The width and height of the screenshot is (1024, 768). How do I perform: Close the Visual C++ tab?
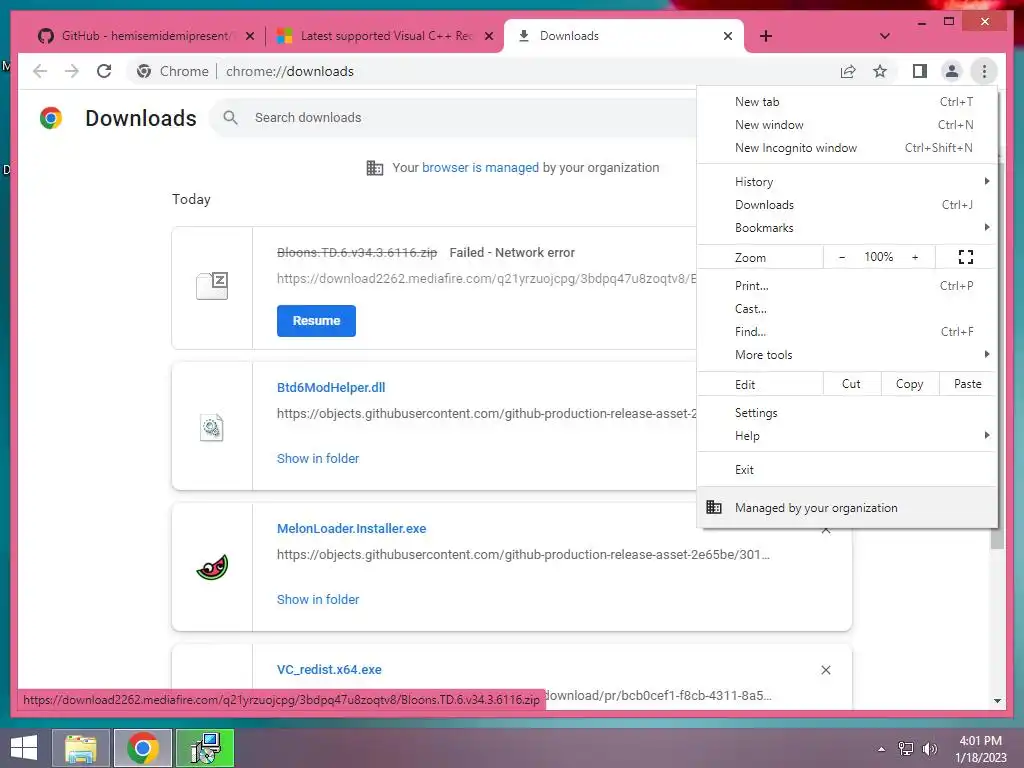[488, 36]
